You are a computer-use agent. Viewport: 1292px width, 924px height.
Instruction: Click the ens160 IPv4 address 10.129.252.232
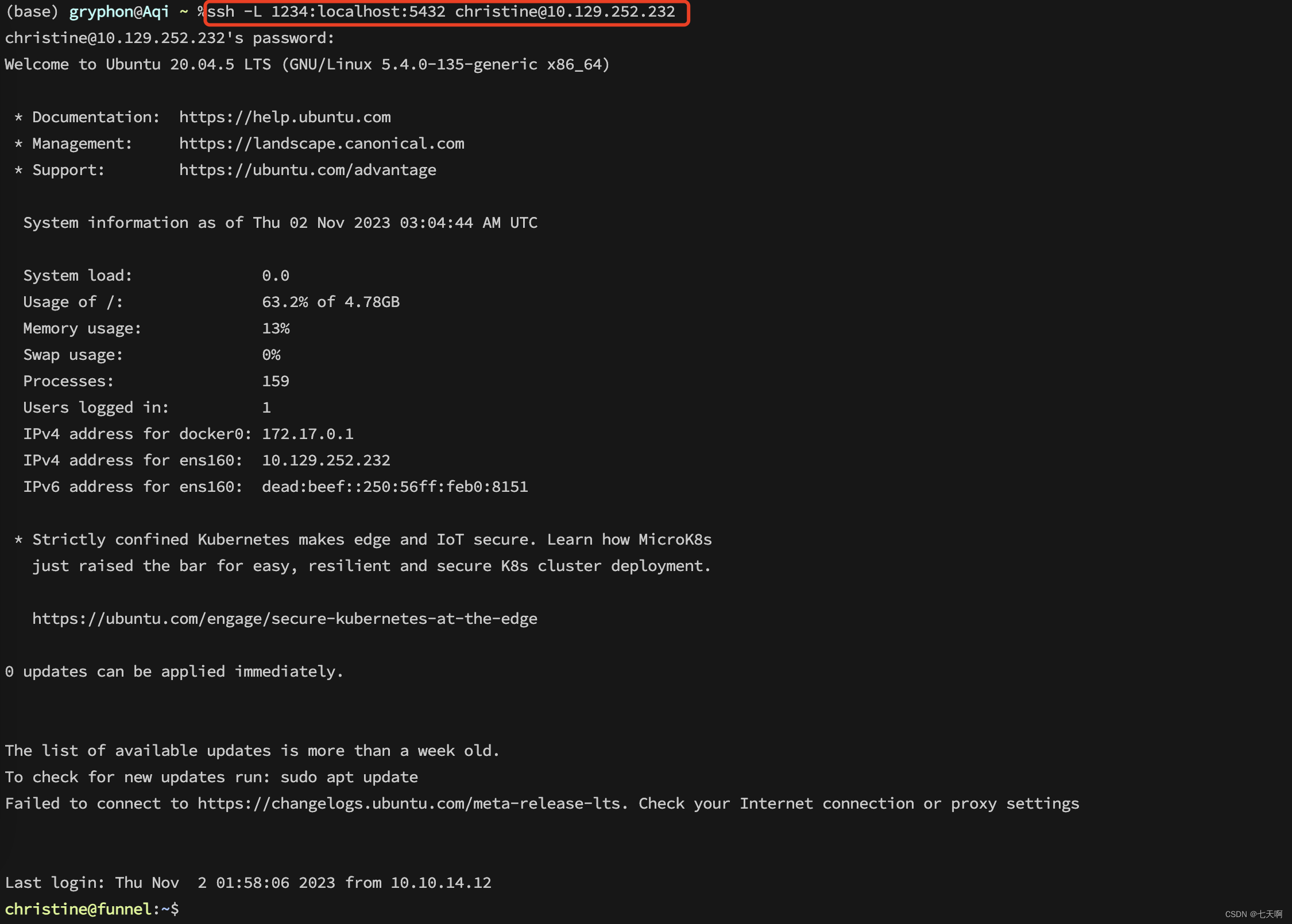[326, 460]
